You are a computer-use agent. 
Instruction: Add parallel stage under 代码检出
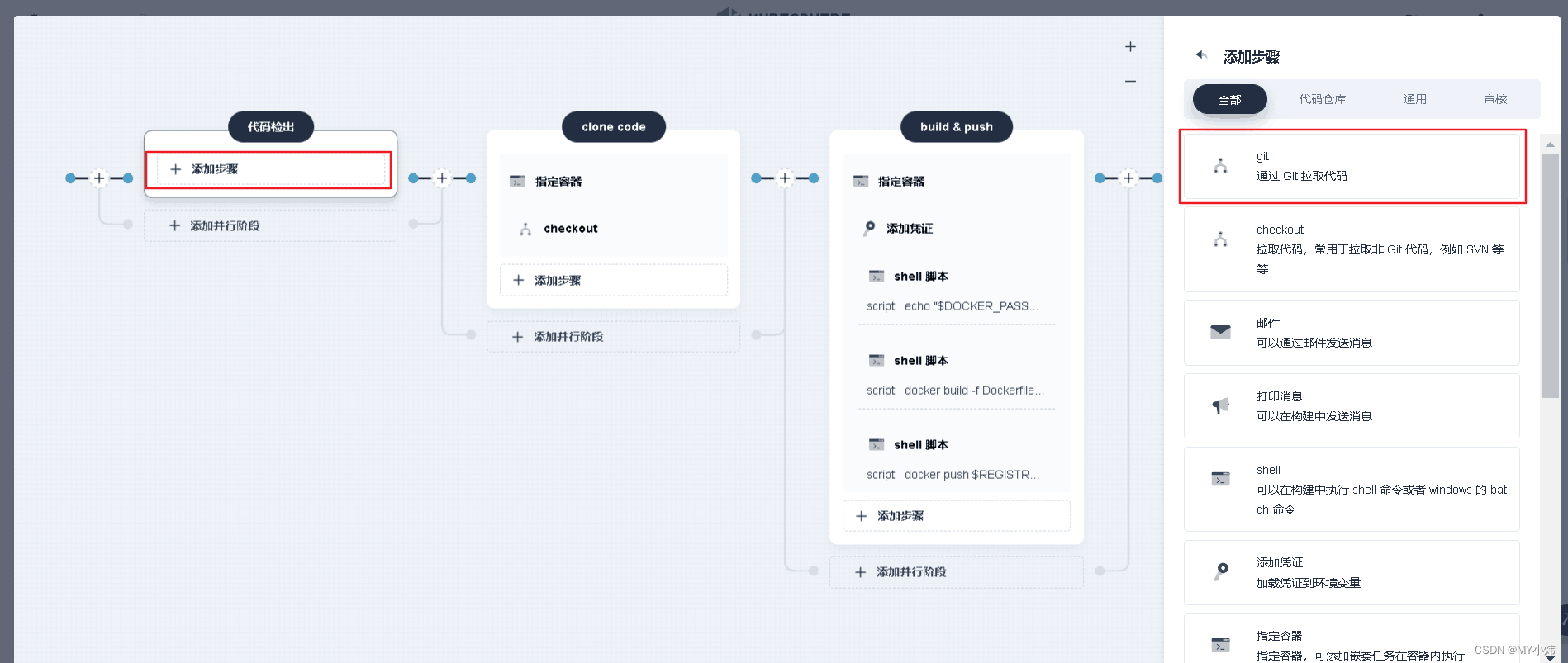pos(270,225)
